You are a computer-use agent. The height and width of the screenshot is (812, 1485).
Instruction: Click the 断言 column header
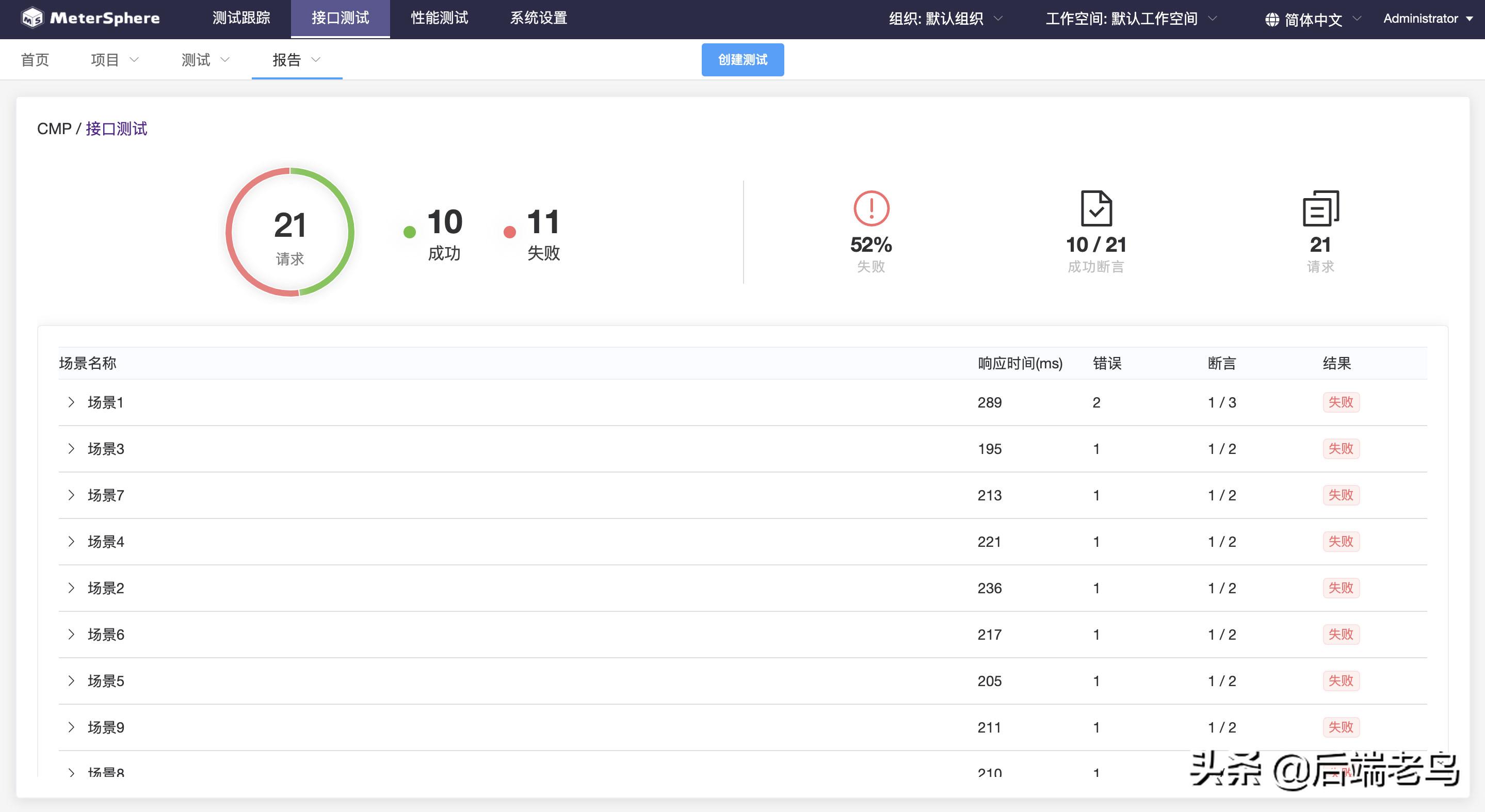(x=1221, y=363)
